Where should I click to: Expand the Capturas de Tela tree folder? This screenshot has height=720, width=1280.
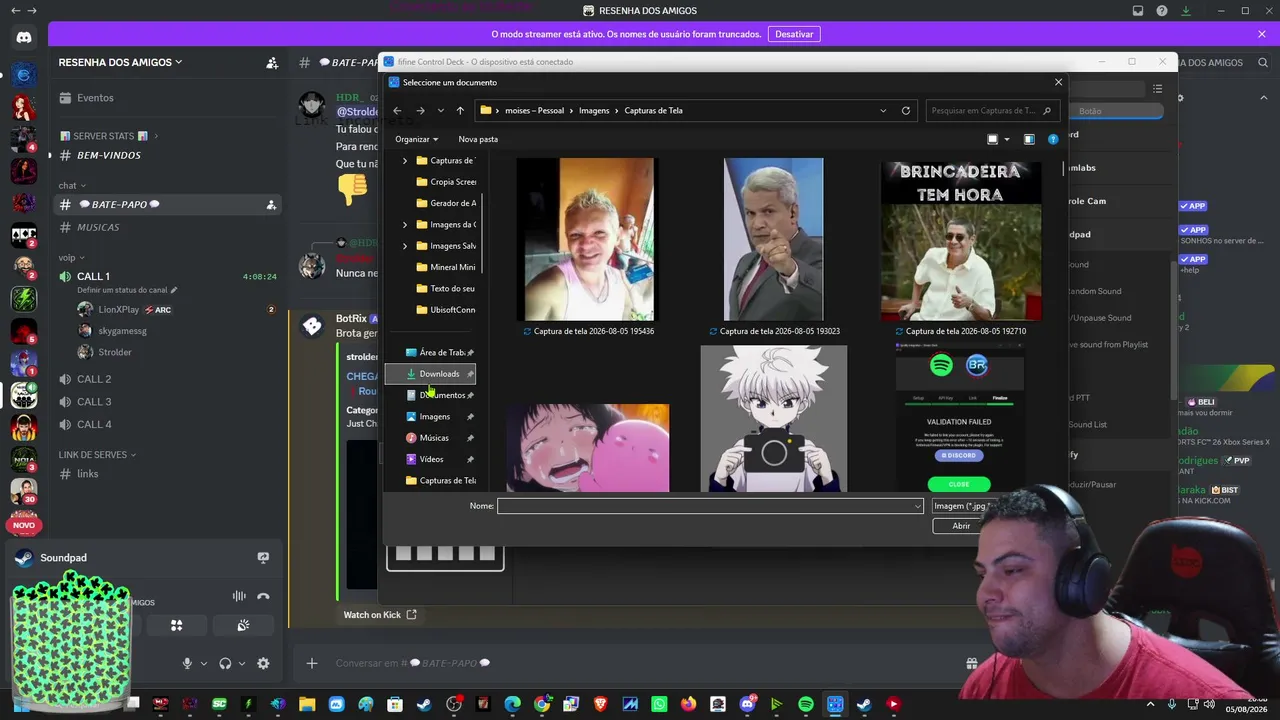405,161
